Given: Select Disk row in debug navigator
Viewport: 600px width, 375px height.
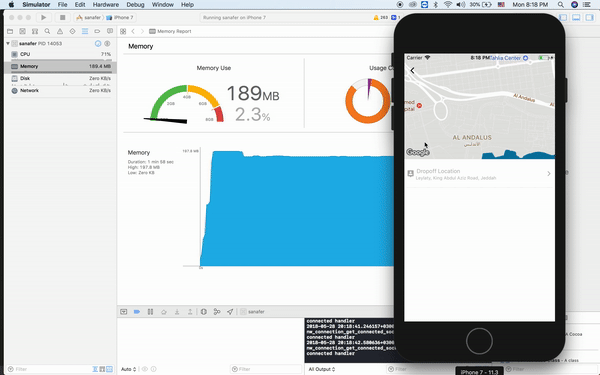Looking at the screenshot, I should coord(60,78).
